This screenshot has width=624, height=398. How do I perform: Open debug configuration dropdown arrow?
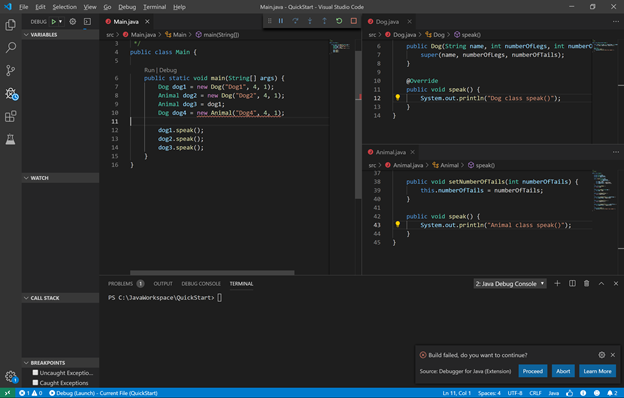tap(60, 21)
